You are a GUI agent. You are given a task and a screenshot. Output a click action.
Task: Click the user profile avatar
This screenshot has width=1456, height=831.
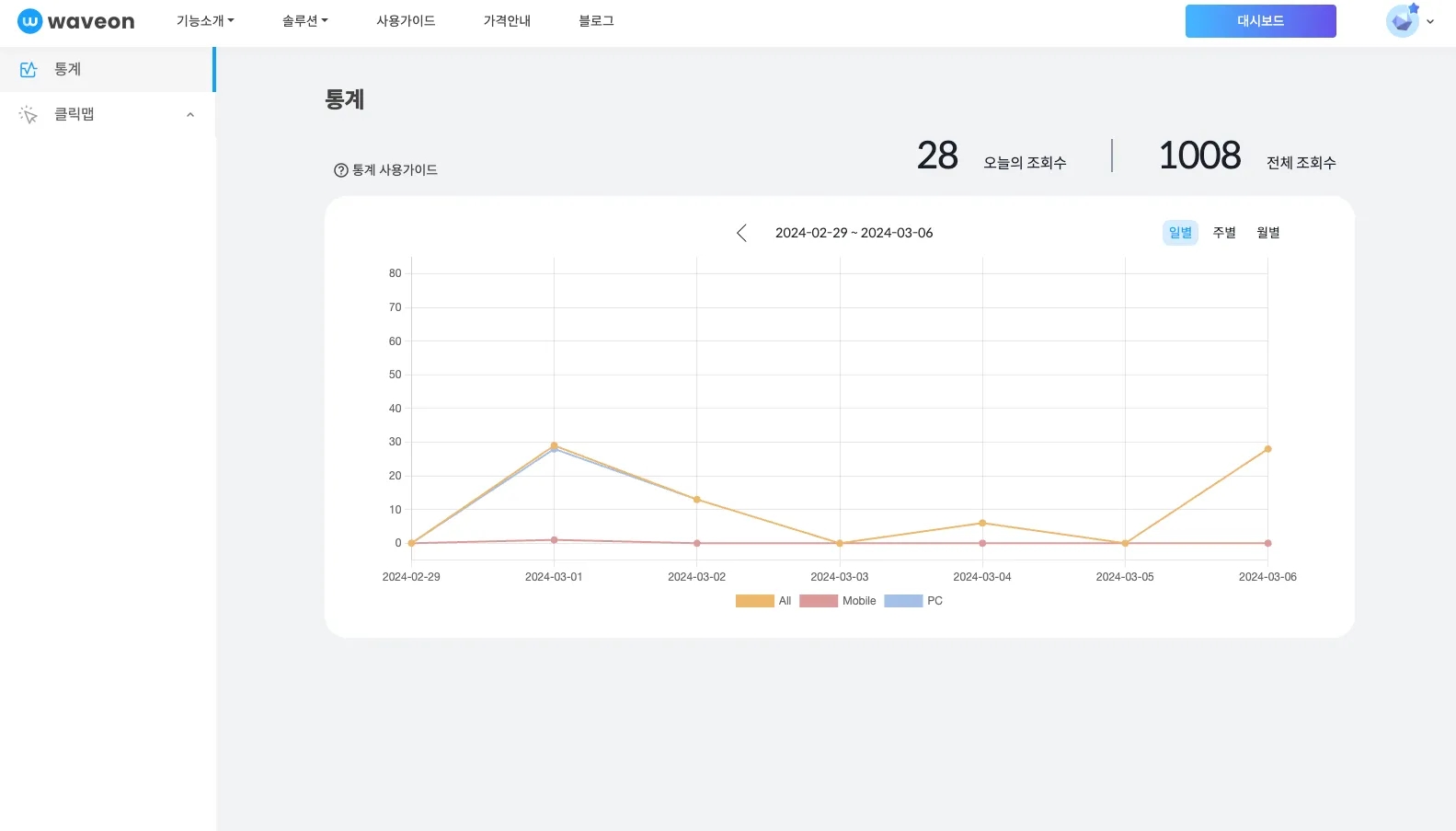click(x=1402, y=21)
